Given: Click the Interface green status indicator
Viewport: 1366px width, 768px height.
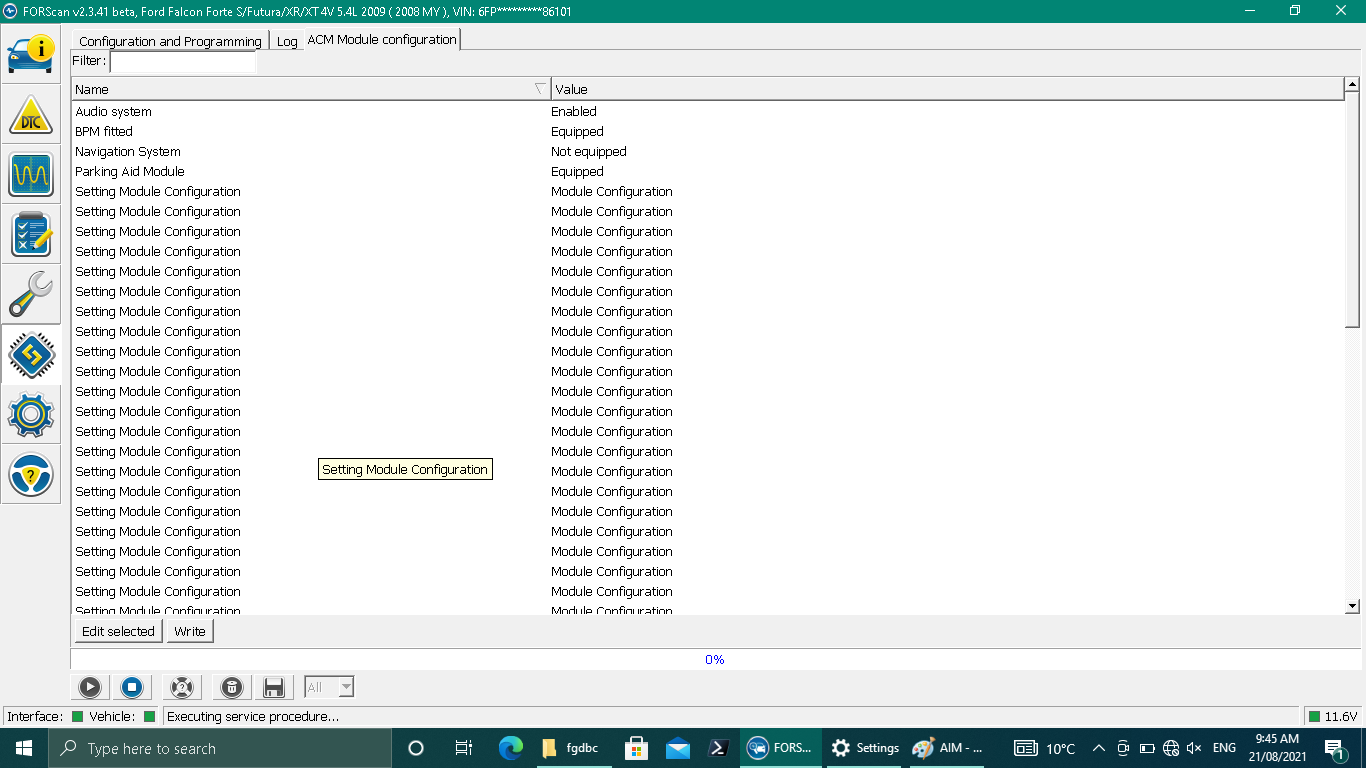Looking at the screenshot, I should [x=77, y=716].
